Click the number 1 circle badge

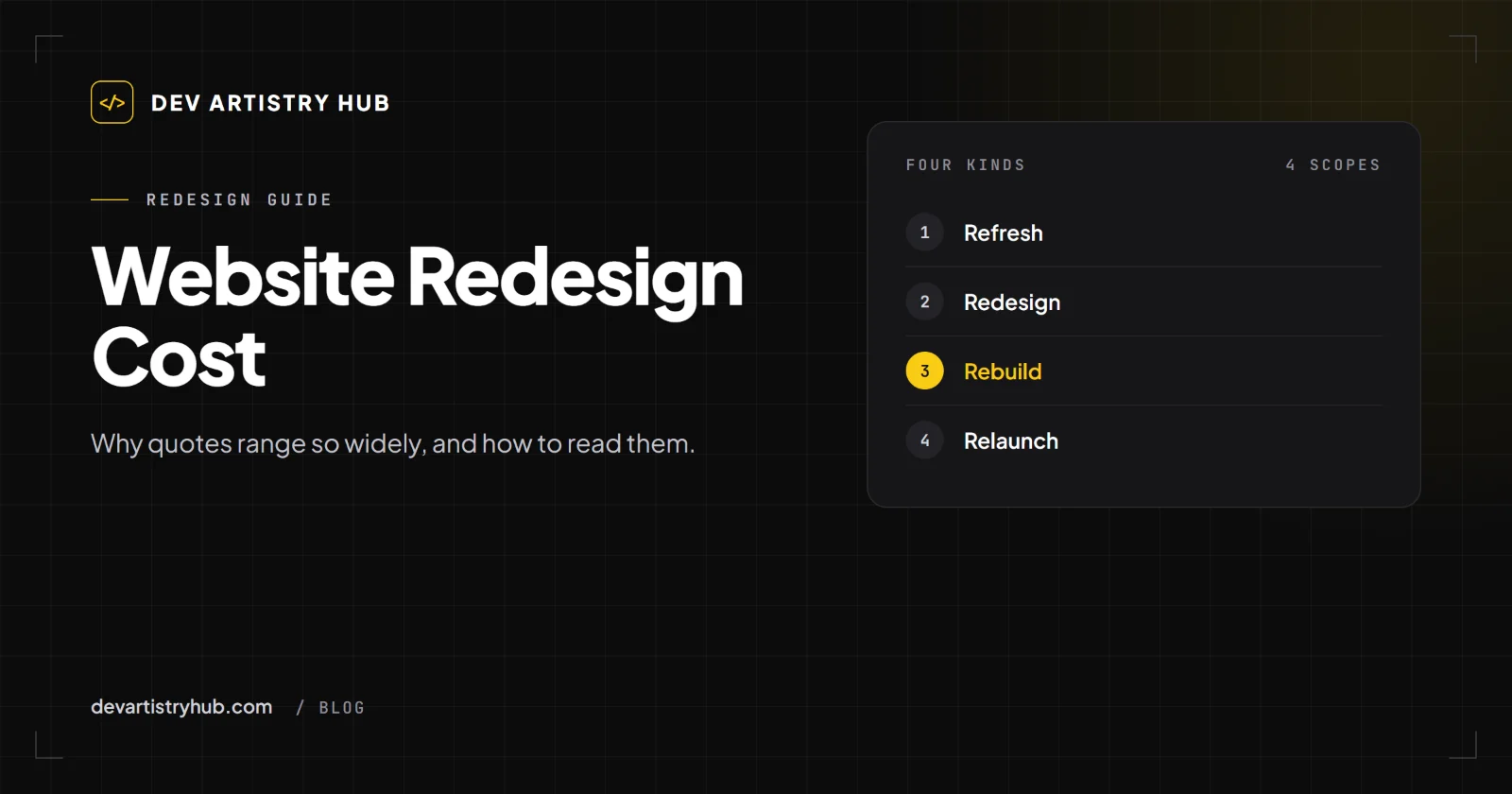click(924, 233)
